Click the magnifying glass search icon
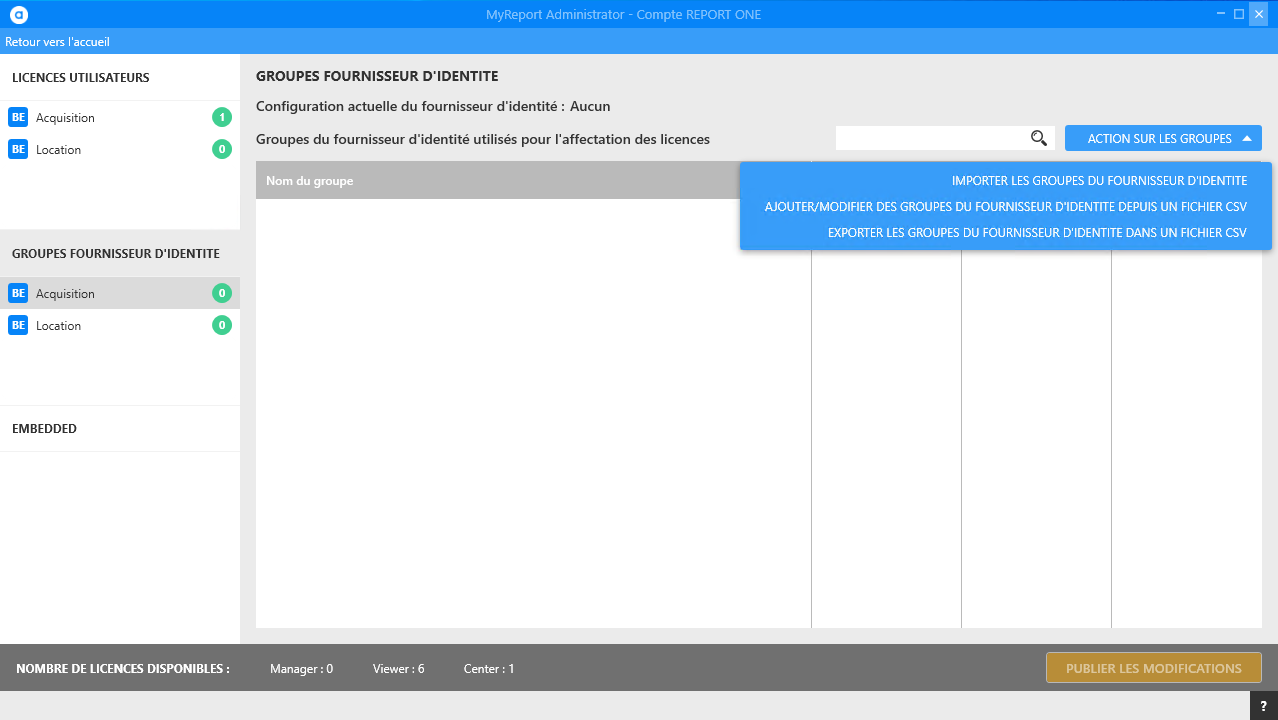This screenshot has width=1278, height=720. pos(1039,138)
